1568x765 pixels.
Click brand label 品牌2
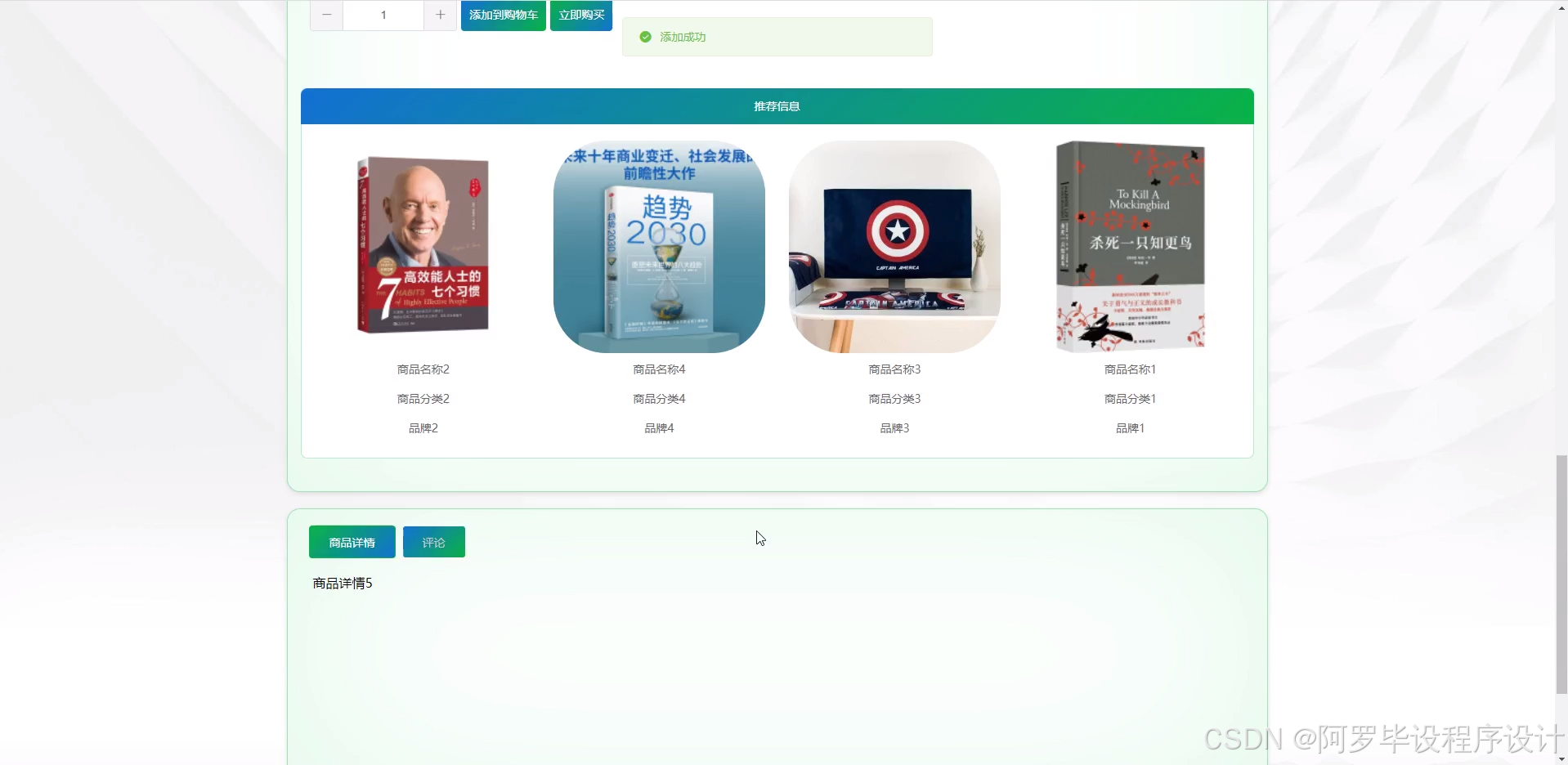pos(423,428)
